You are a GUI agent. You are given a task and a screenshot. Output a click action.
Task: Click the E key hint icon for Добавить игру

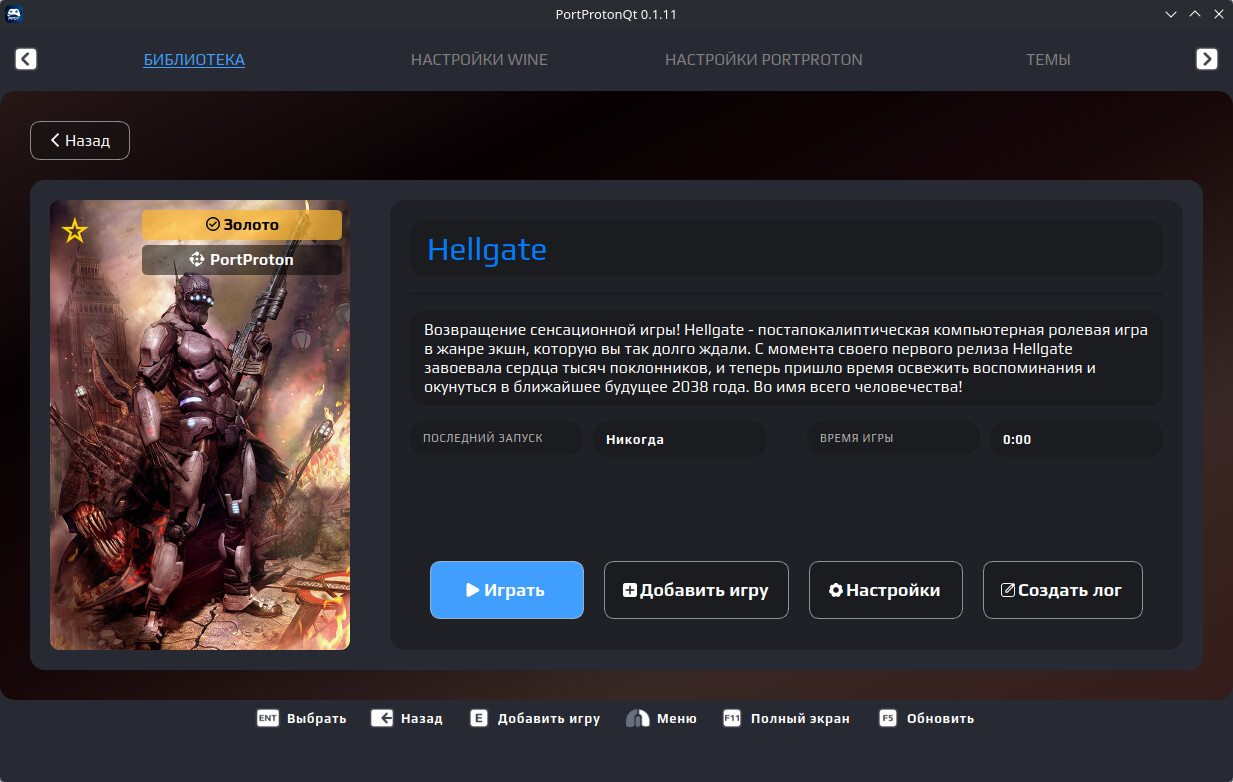point(479,718)
